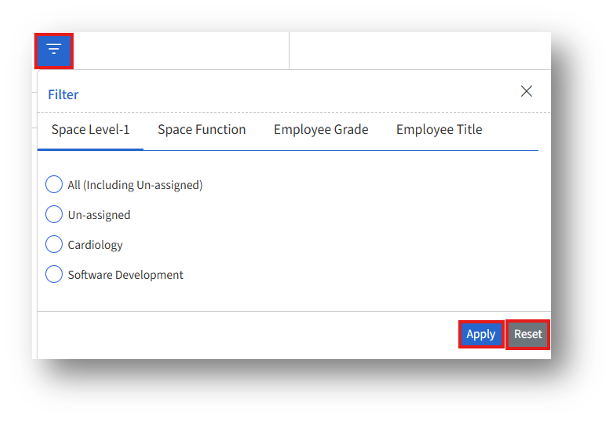Close the Filter panel with X
Image resolution: width=614 pixels, height=422 pixels.
[x=527, y=92]
